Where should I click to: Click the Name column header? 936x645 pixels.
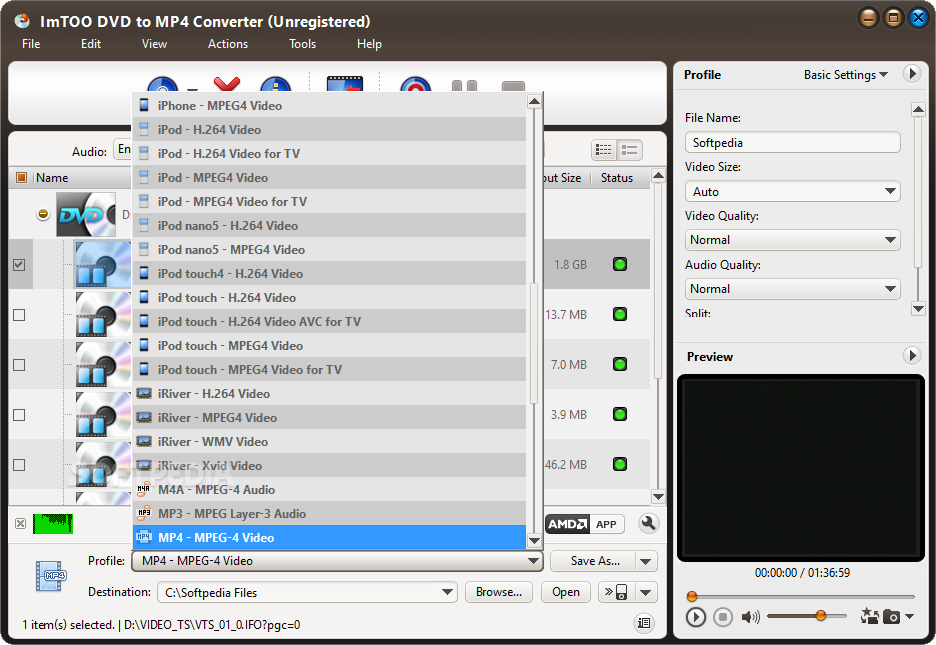(x=52, y=178)
